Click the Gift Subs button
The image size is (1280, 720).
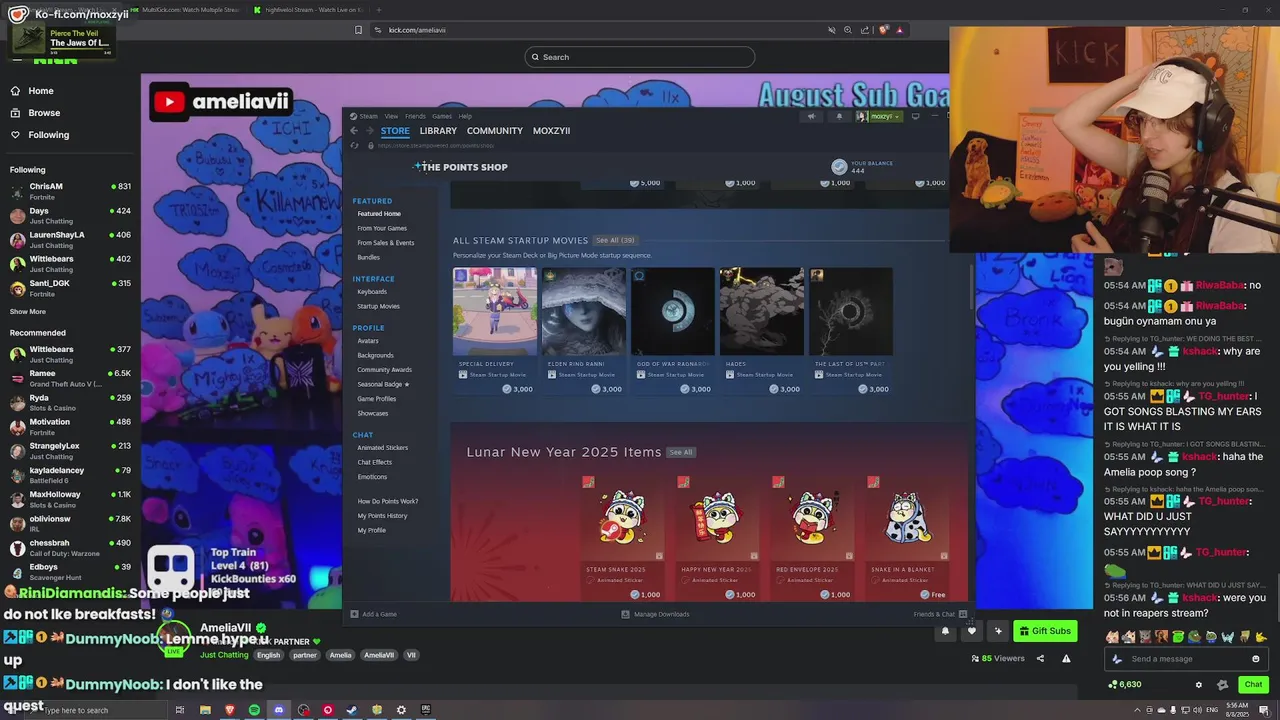pyautogui.click(x=1045, y=631)
